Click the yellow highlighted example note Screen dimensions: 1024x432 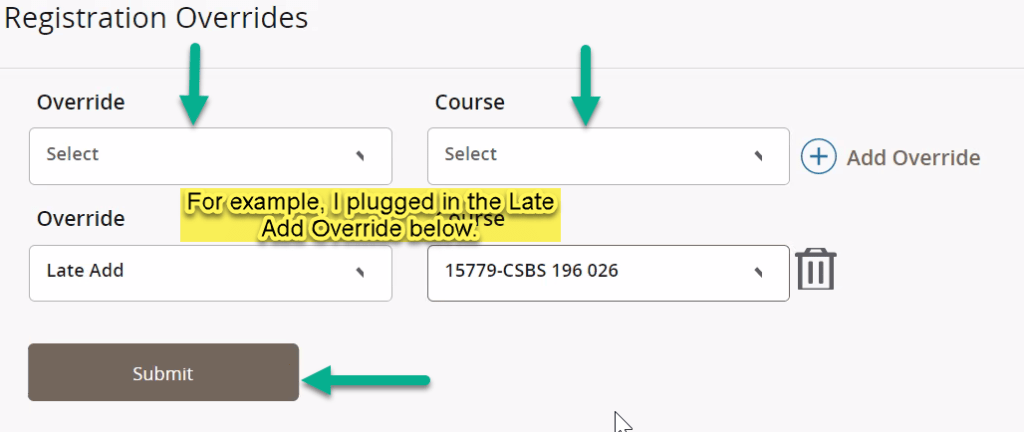[x=370, y=216]
